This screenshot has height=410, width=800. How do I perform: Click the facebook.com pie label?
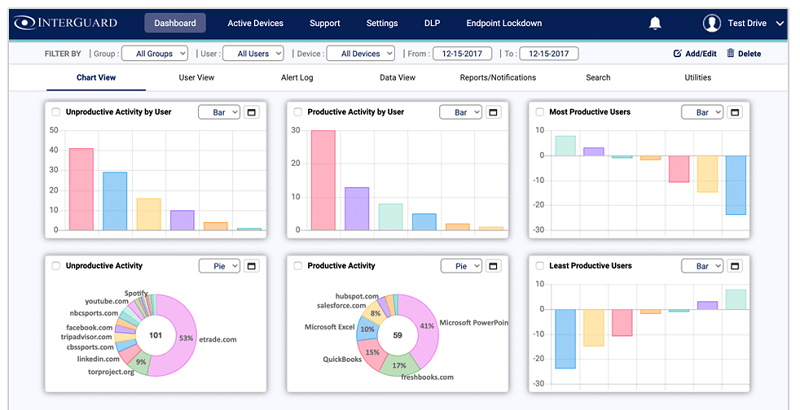[x=89, y=327]
